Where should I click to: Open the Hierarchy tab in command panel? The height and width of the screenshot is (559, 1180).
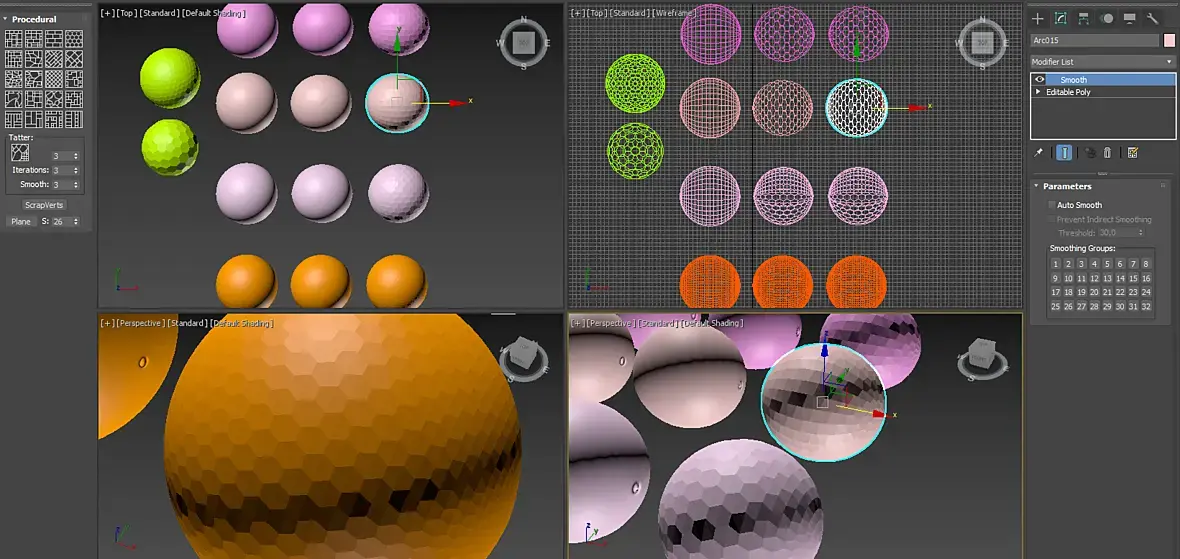tap(1084, 19)
